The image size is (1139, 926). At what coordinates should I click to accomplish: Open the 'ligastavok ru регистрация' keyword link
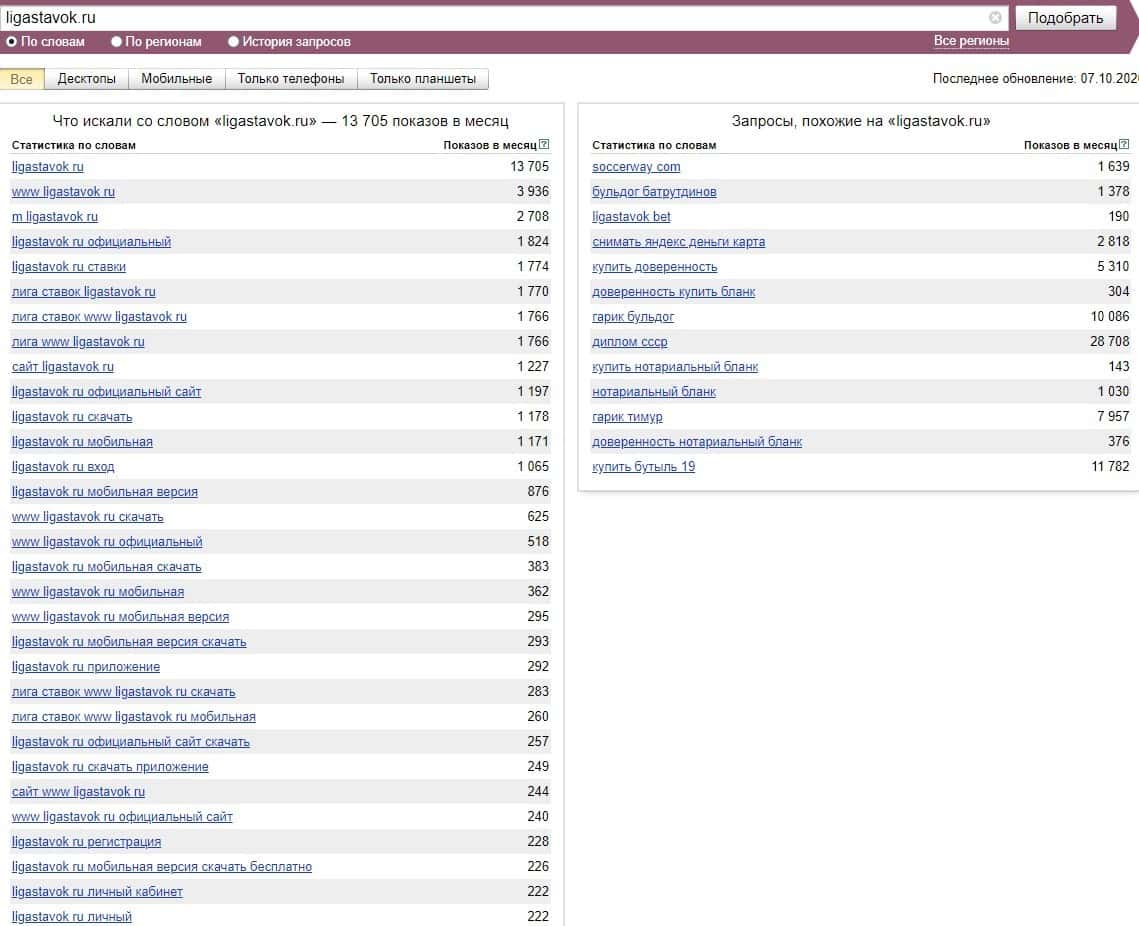[x=86, y=842]
